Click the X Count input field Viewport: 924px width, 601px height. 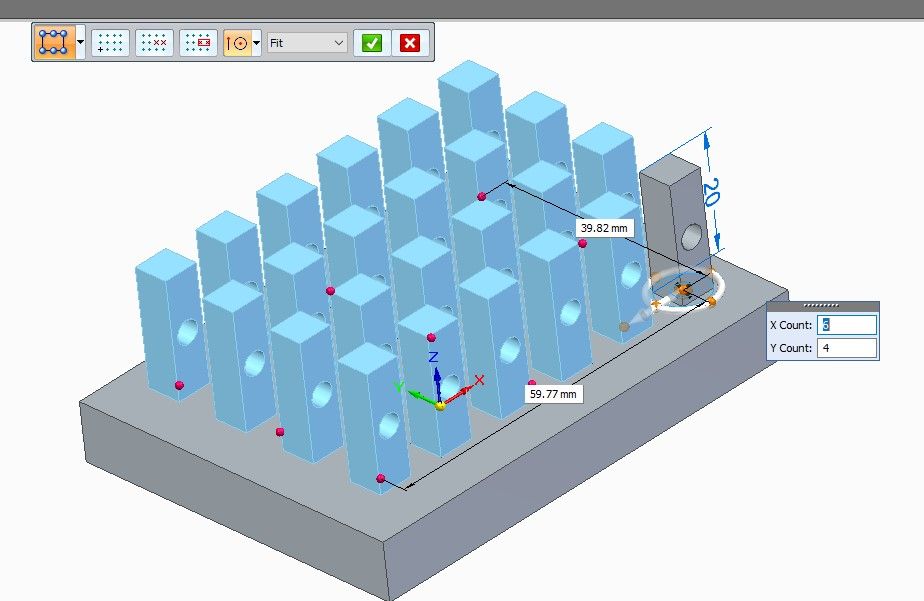coord(846,325)
